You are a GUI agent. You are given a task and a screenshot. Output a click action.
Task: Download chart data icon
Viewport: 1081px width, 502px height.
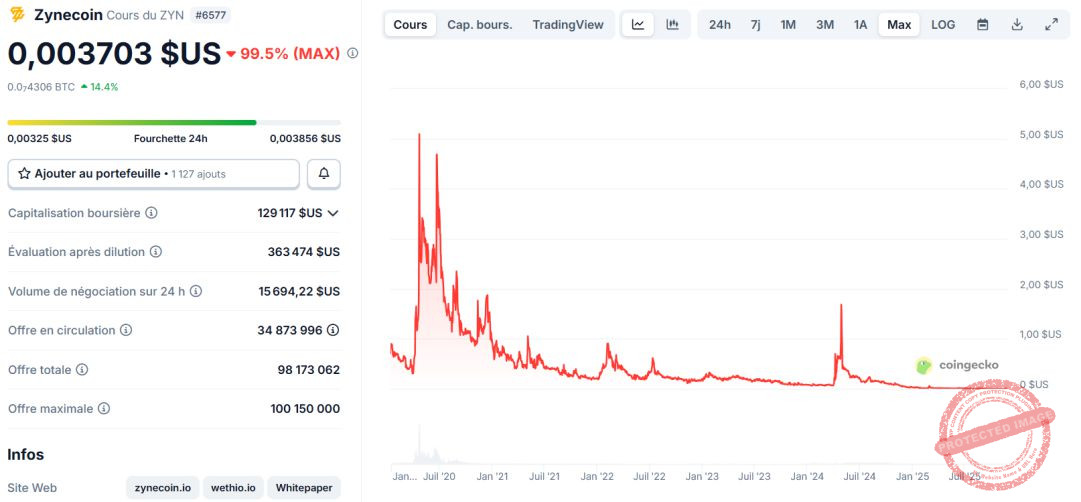click(x=1017, y=25)
